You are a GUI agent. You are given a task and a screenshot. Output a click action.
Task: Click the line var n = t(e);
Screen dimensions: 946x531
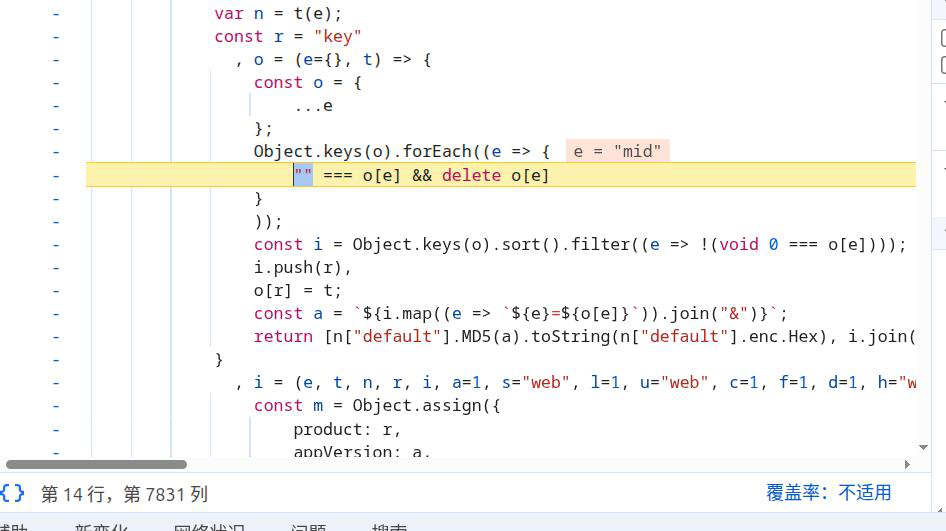(x=278, y=14)
